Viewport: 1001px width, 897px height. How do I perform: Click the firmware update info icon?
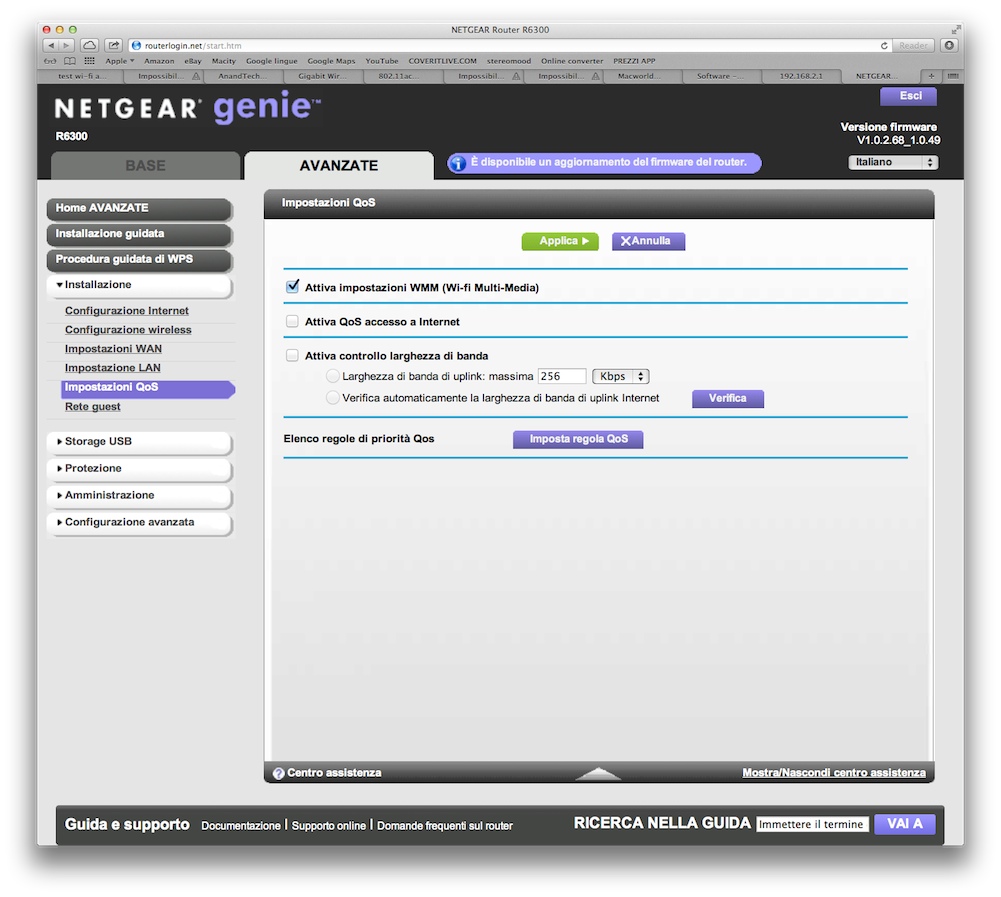click(458, 163)
